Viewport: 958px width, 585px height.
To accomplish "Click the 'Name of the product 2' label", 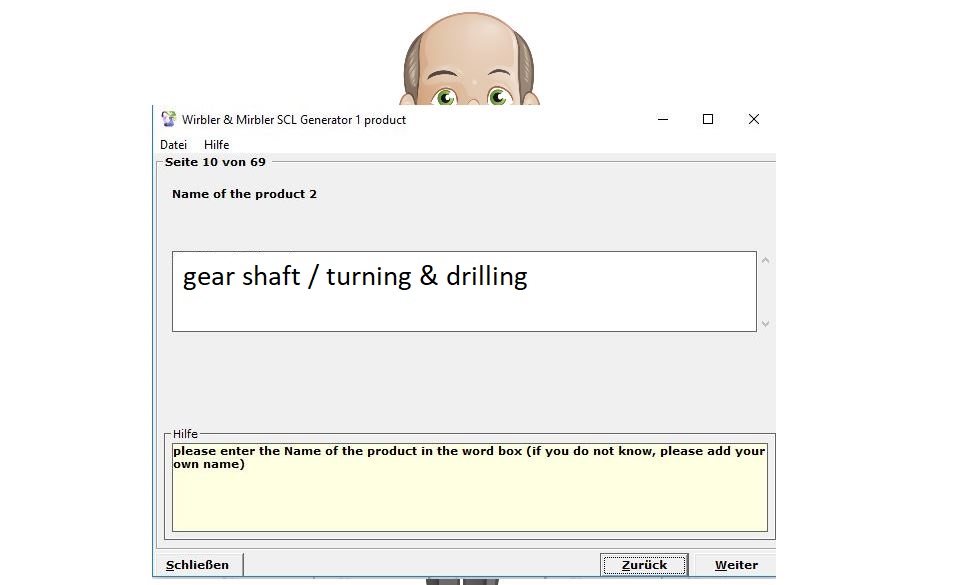I will click(244, 194).
